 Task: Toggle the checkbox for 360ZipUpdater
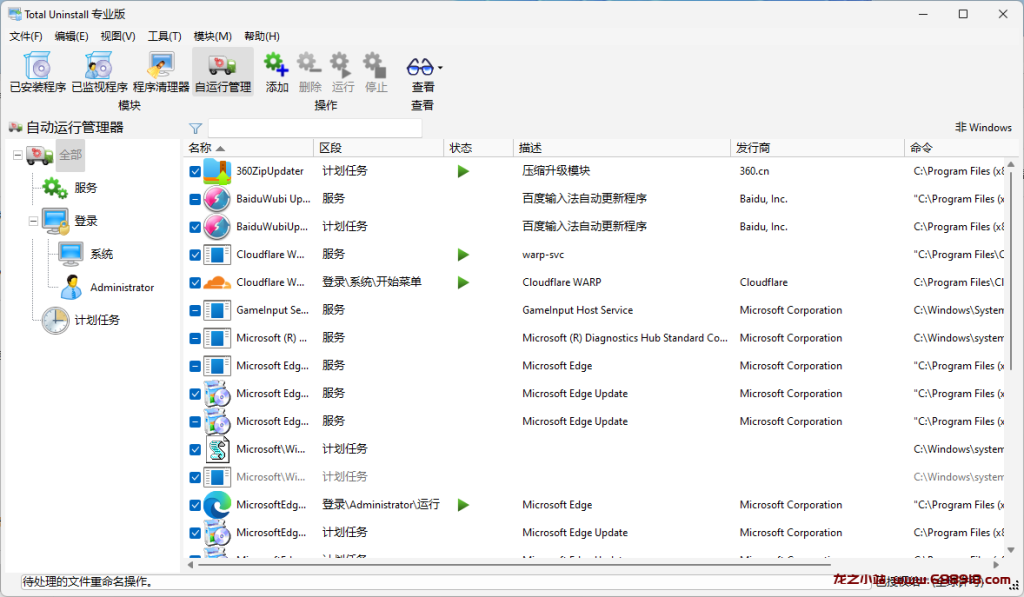click(195, 171)
